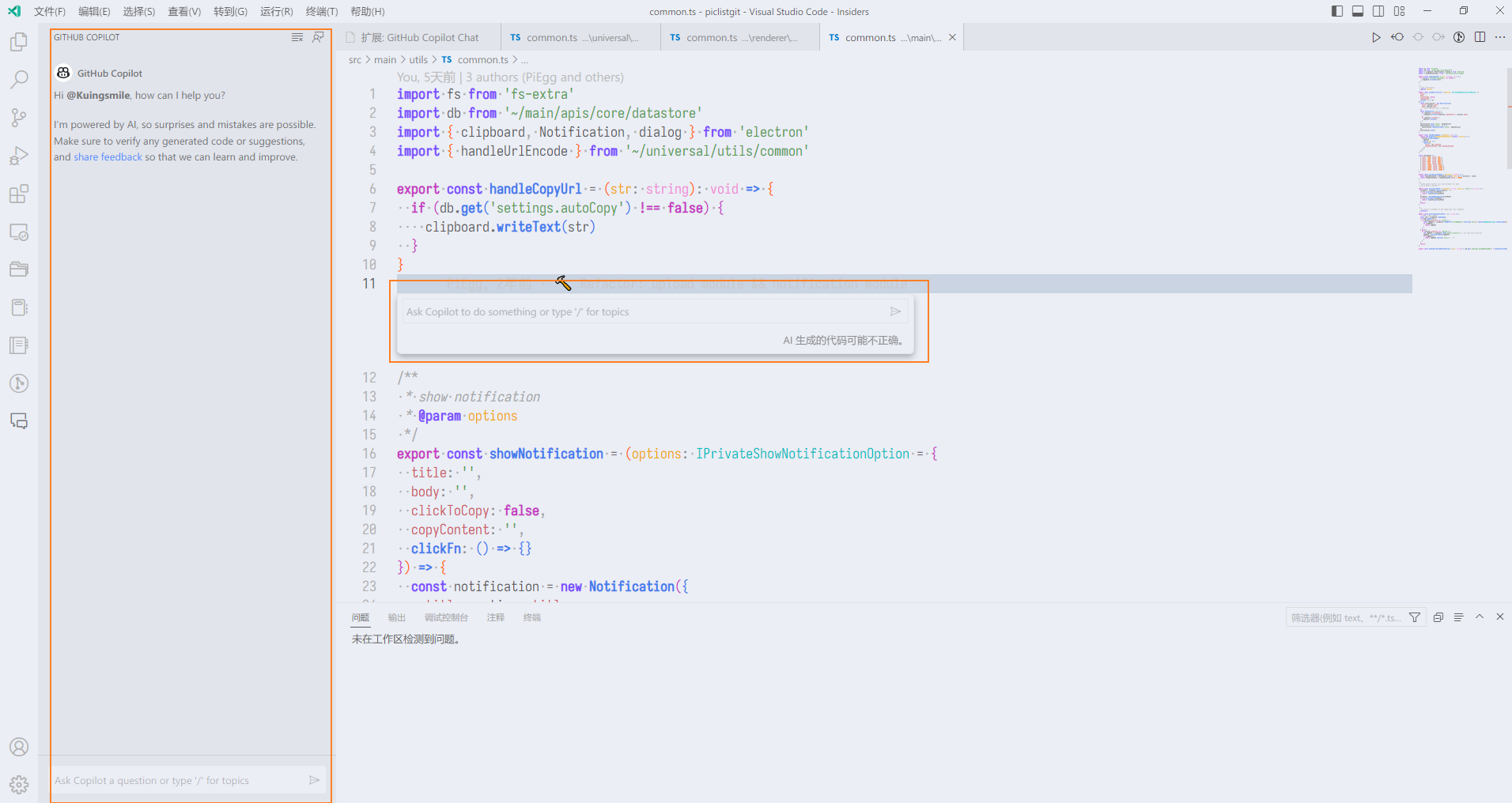Open the Accounts icon
Image resolution: width=1512 pixels, height=803 pixels.
(x=19, y=747)
